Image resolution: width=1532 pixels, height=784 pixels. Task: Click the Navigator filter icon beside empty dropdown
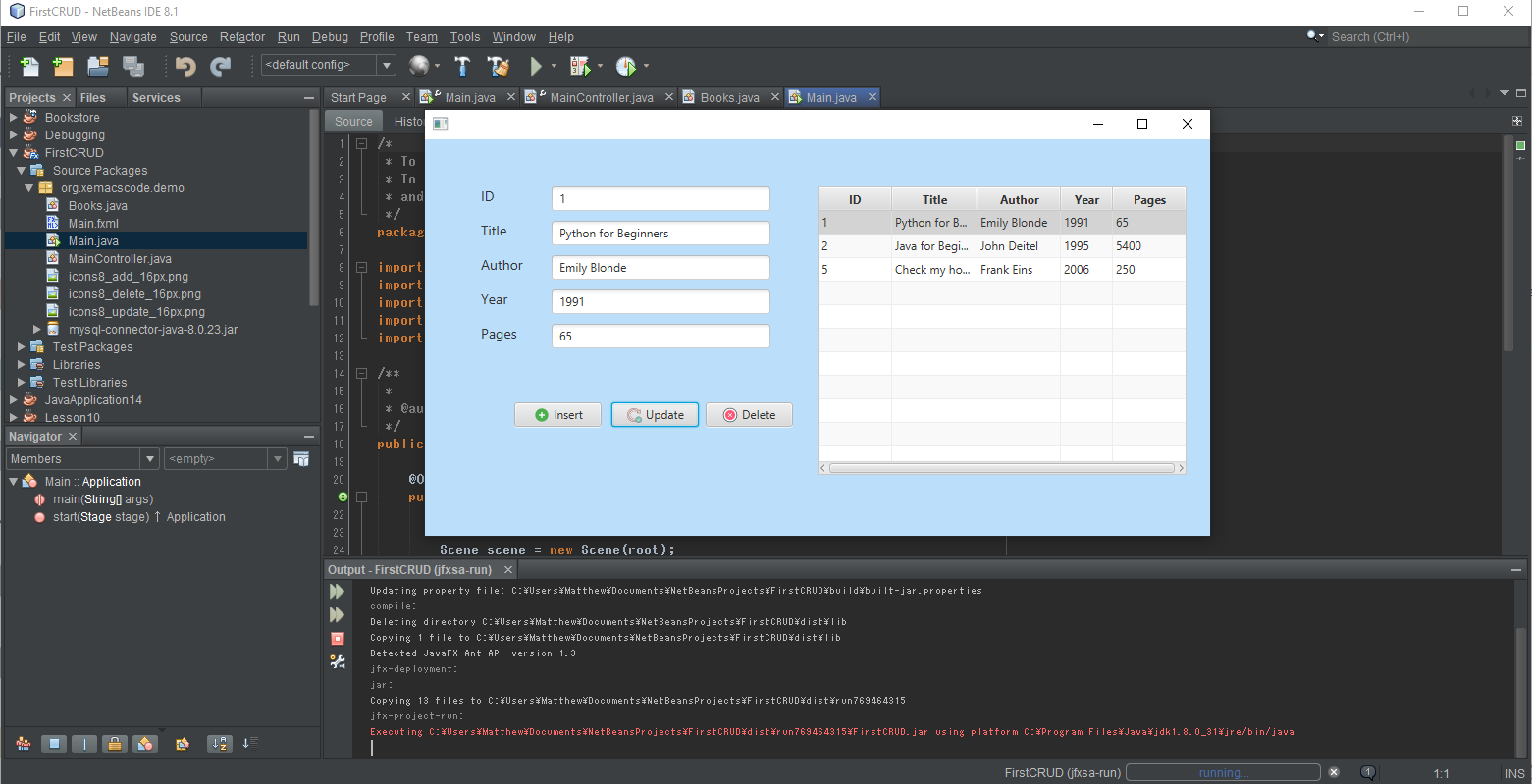tap(301, 459)
